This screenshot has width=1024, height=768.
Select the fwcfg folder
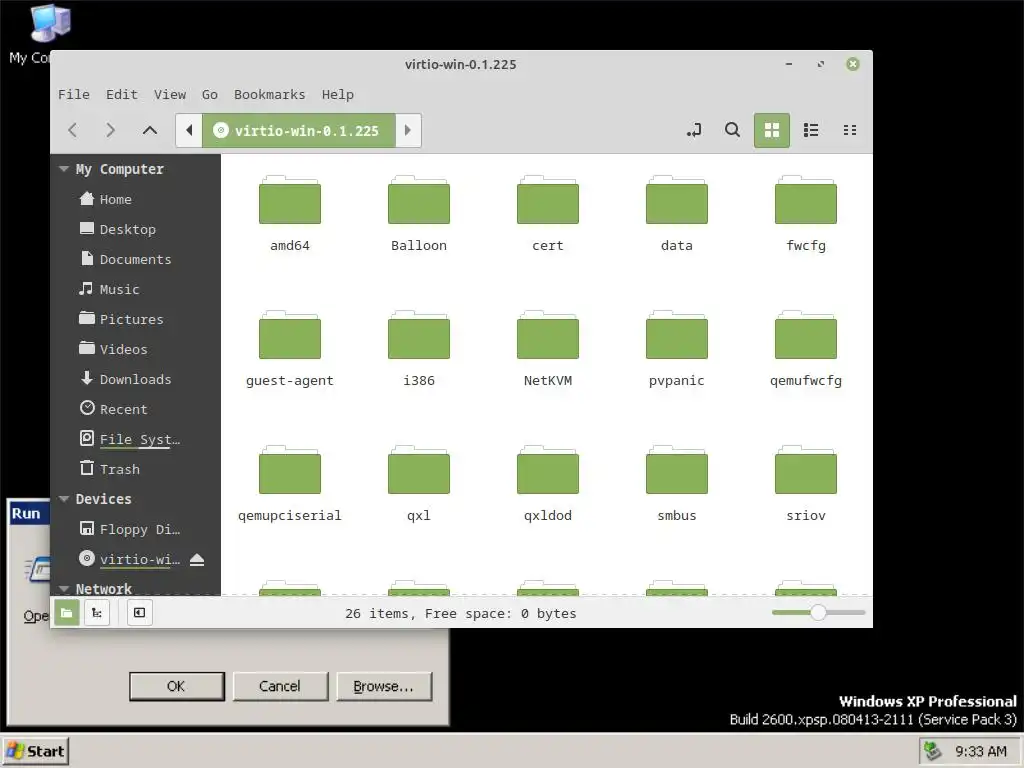pos(806,214)
